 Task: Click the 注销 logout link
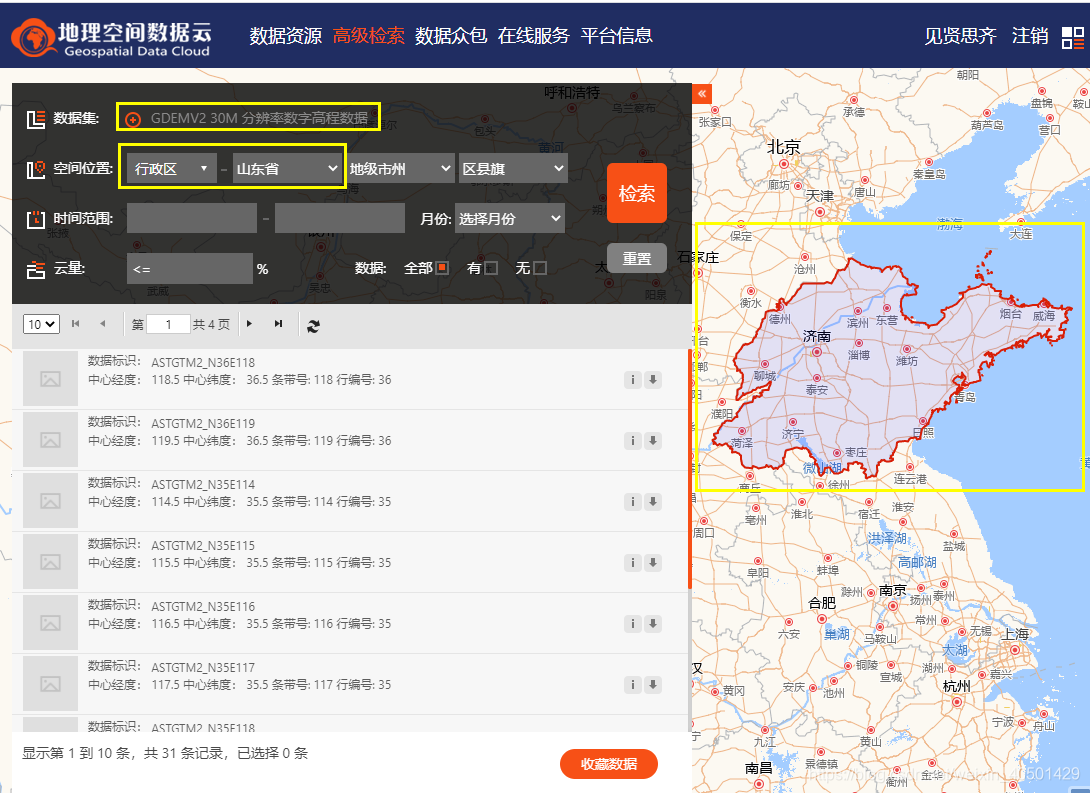click(x=1030, y=35)
